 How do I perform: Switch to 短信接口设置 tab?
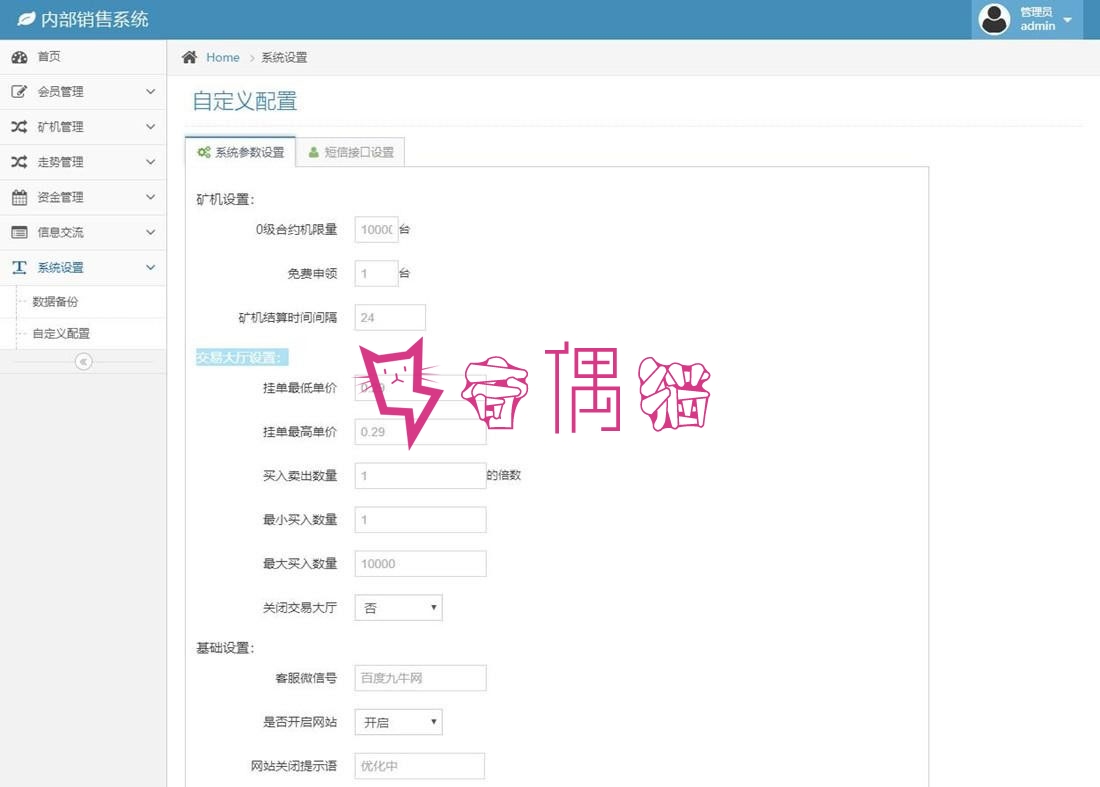351,152
